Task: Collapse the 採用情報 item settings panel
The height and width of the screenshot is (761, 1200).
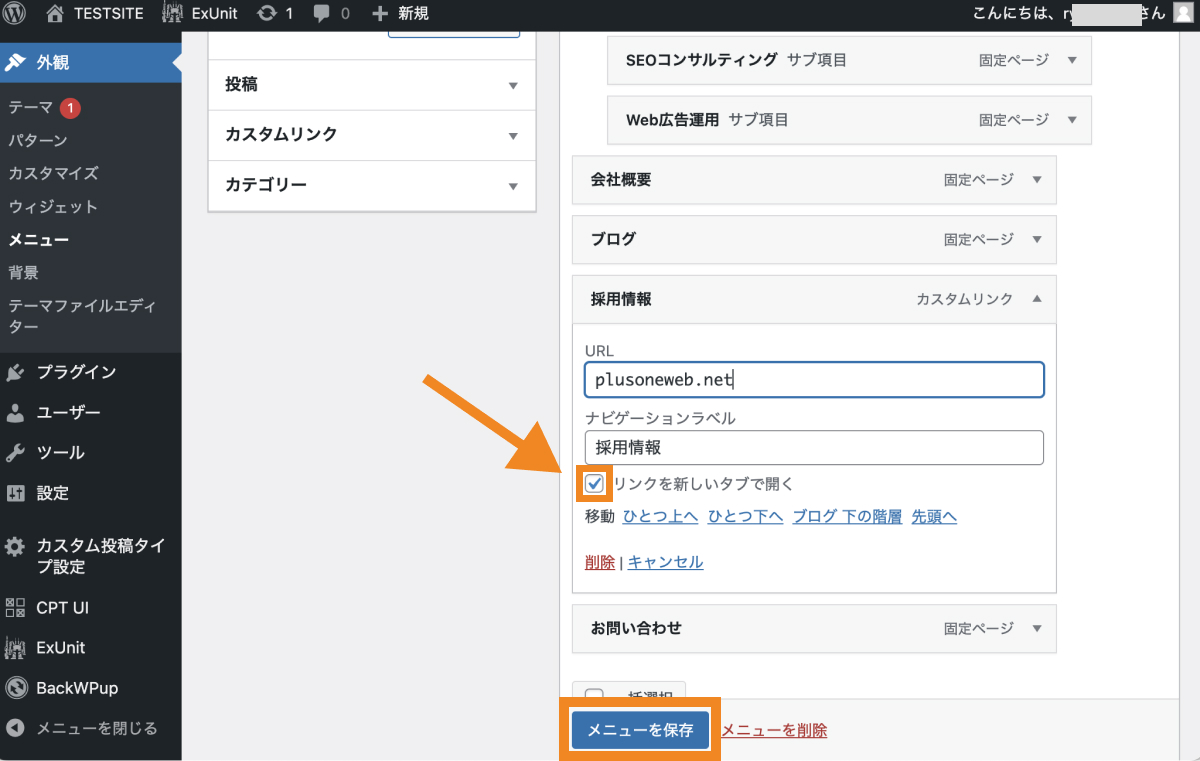Action: tap(1036, 299)
